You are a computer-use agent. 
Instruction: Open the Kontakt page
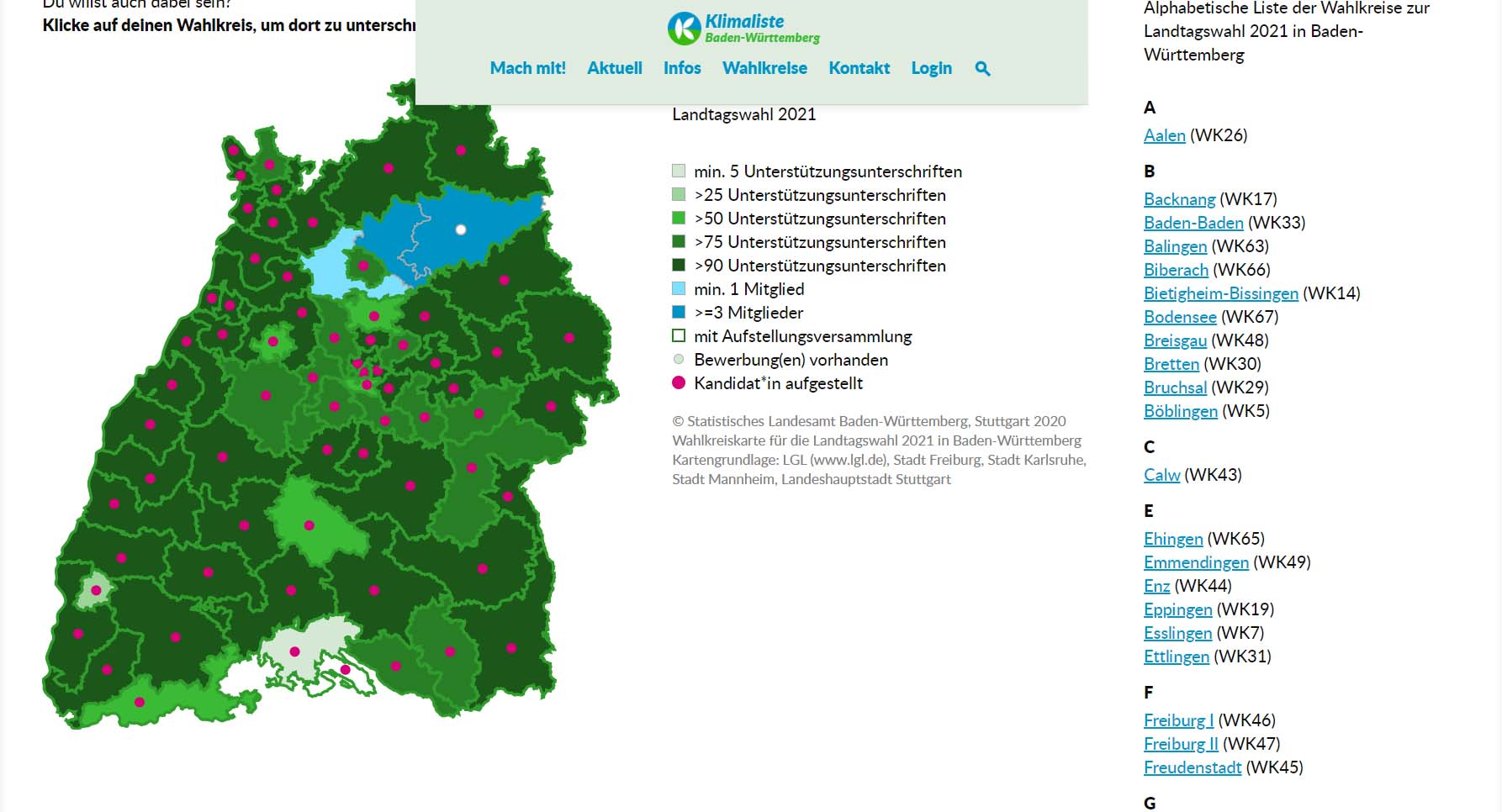(859, 68)
